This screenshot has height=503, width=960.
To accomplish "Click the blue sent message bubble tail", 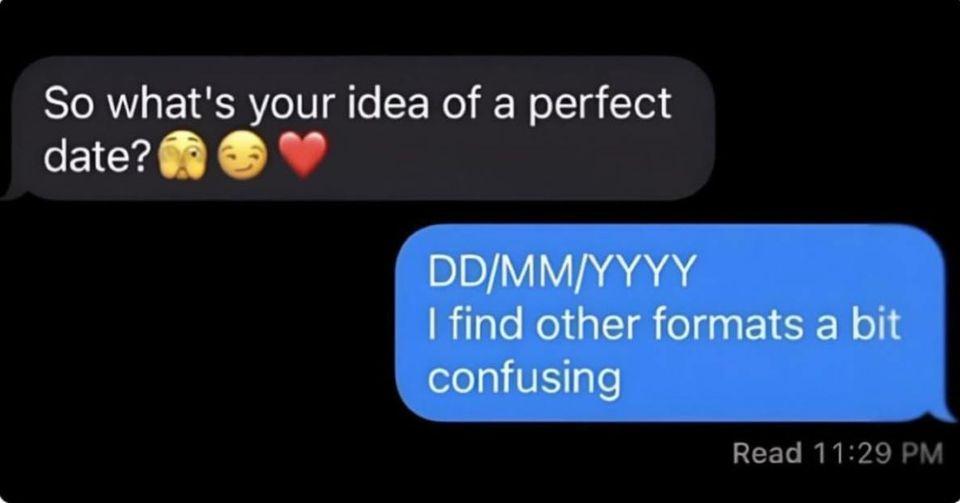I will pos(945,414).
